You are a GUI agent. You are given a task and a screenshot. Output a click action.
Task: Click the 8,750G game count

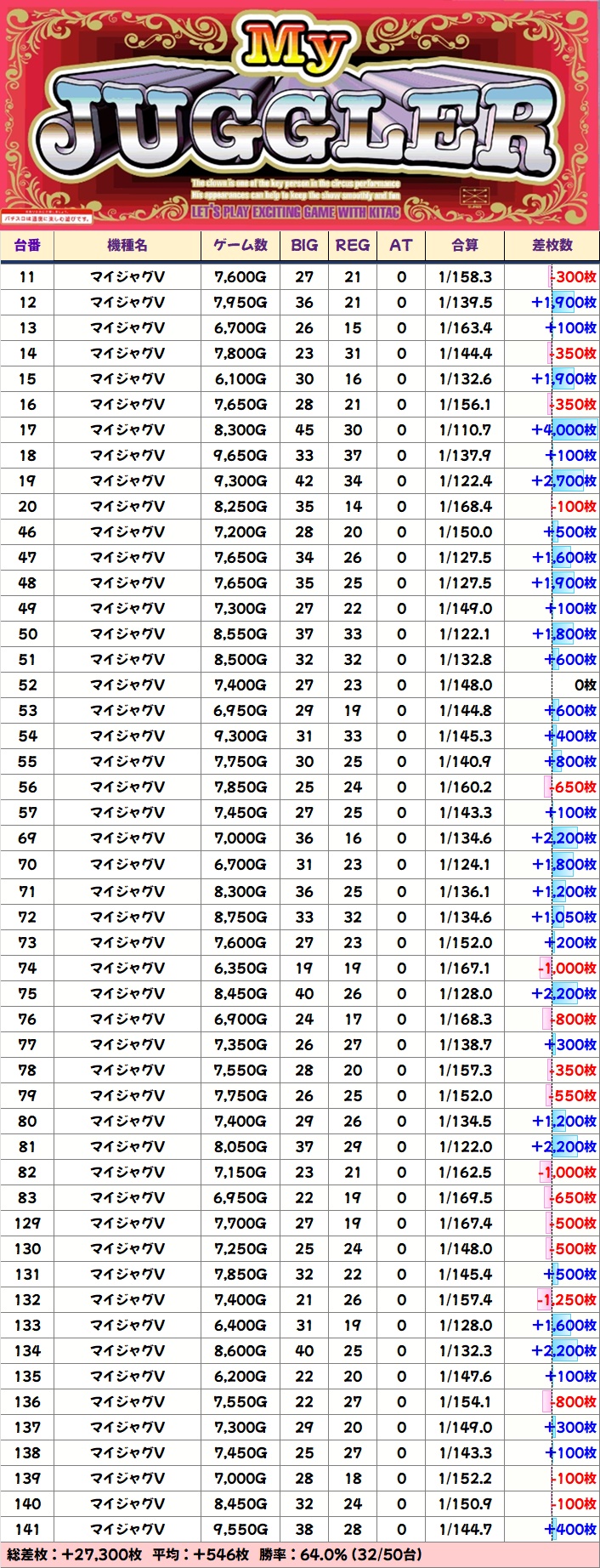pos(241,917)
